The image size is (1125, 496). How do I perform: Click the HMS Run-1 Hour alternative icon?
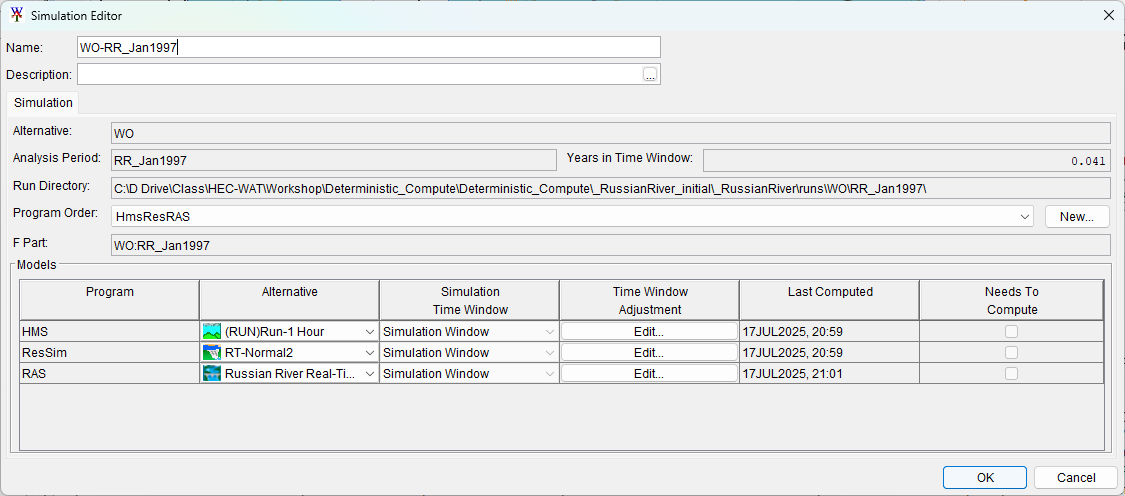[211, 332]
